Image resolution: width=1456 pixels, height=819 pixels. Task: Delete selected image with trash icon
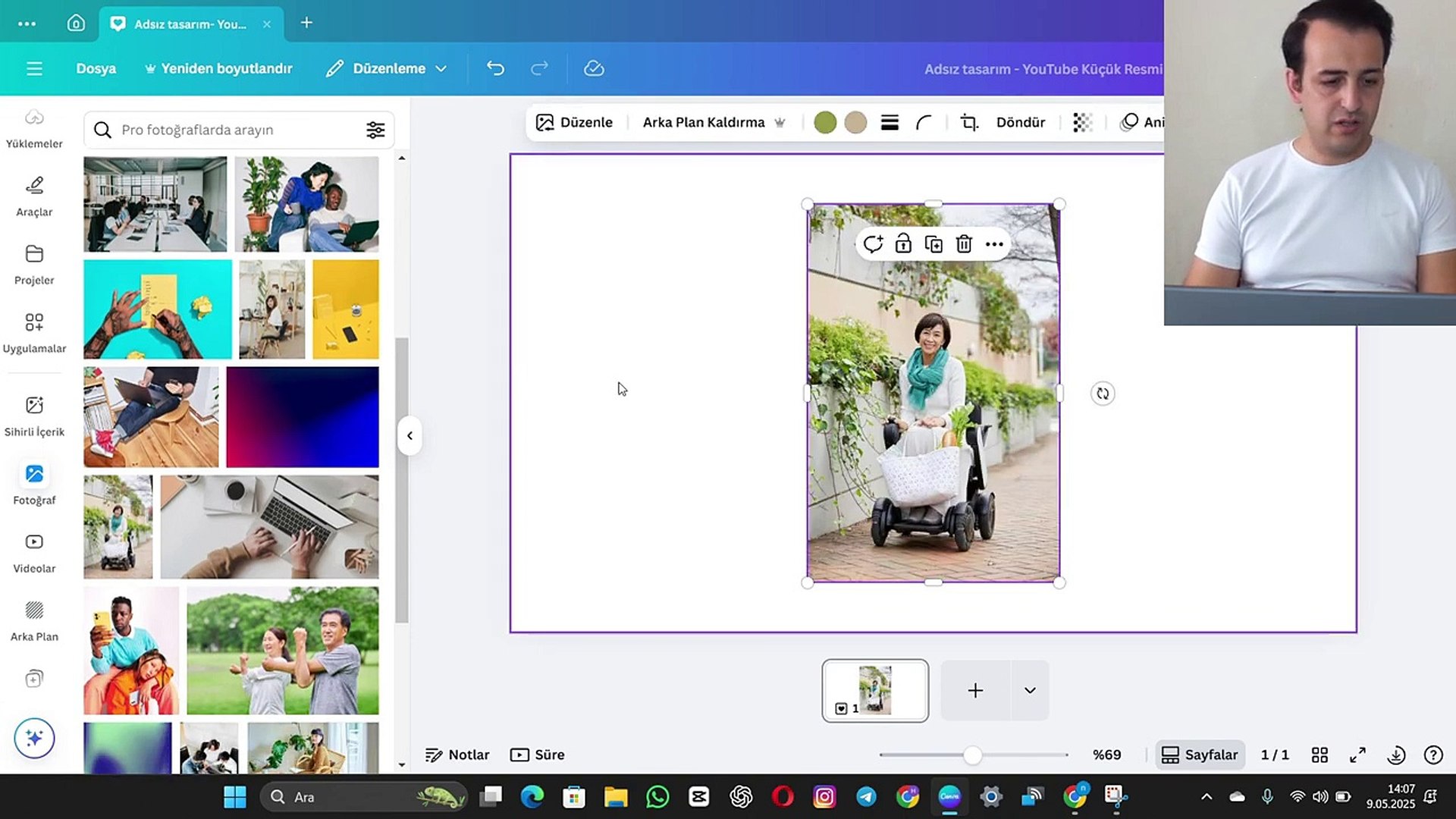pos(964,244)
